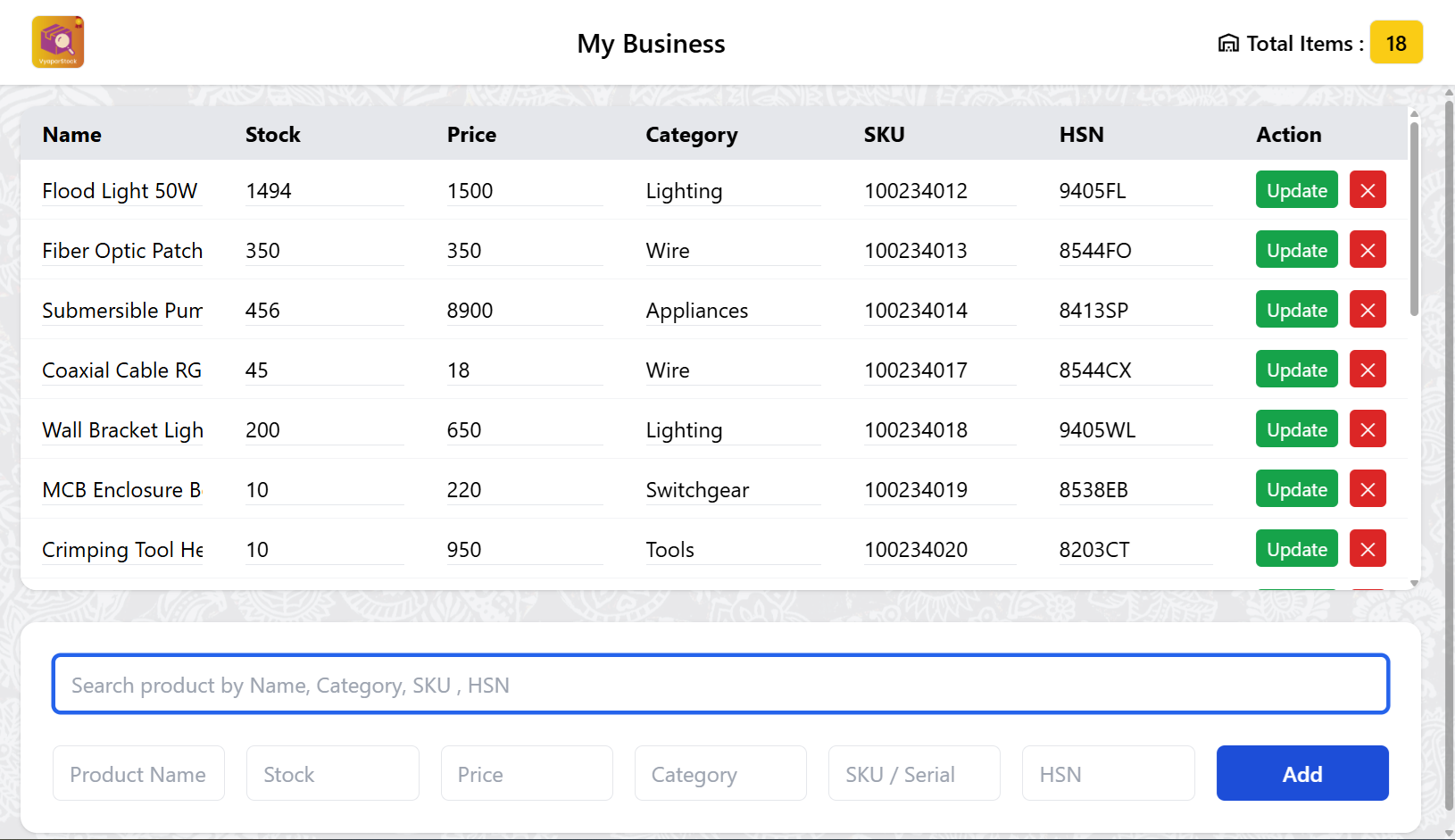Click the VyaparStock app logo
1455x840 pixels.
(58, 42)
